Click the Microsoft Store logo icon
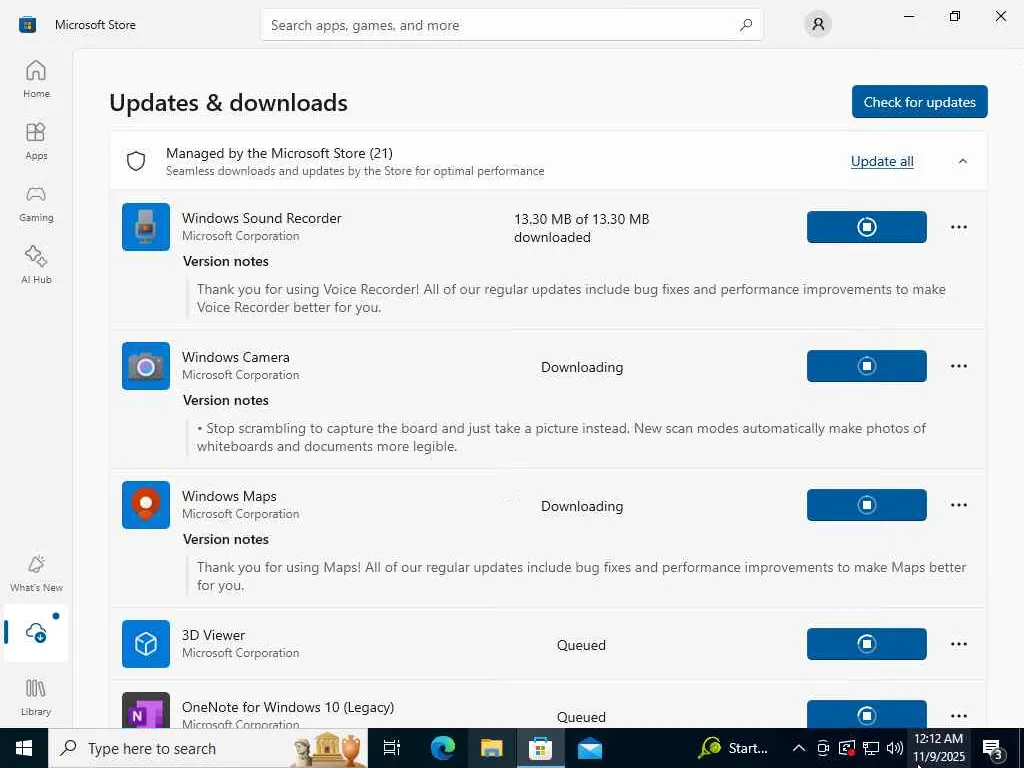The height and width of the screenshot is (768, 1024). 27,25
